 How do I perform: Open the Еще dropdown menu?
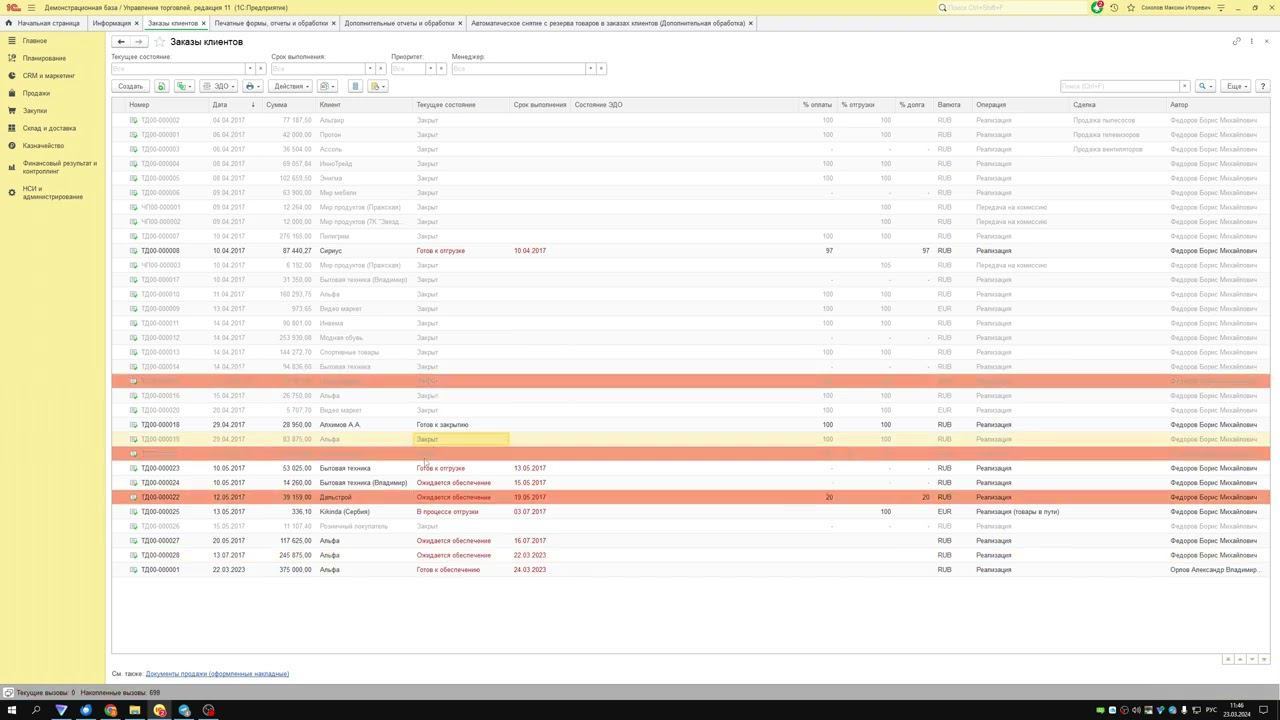pyautogui.click(x=1236, y=86)
